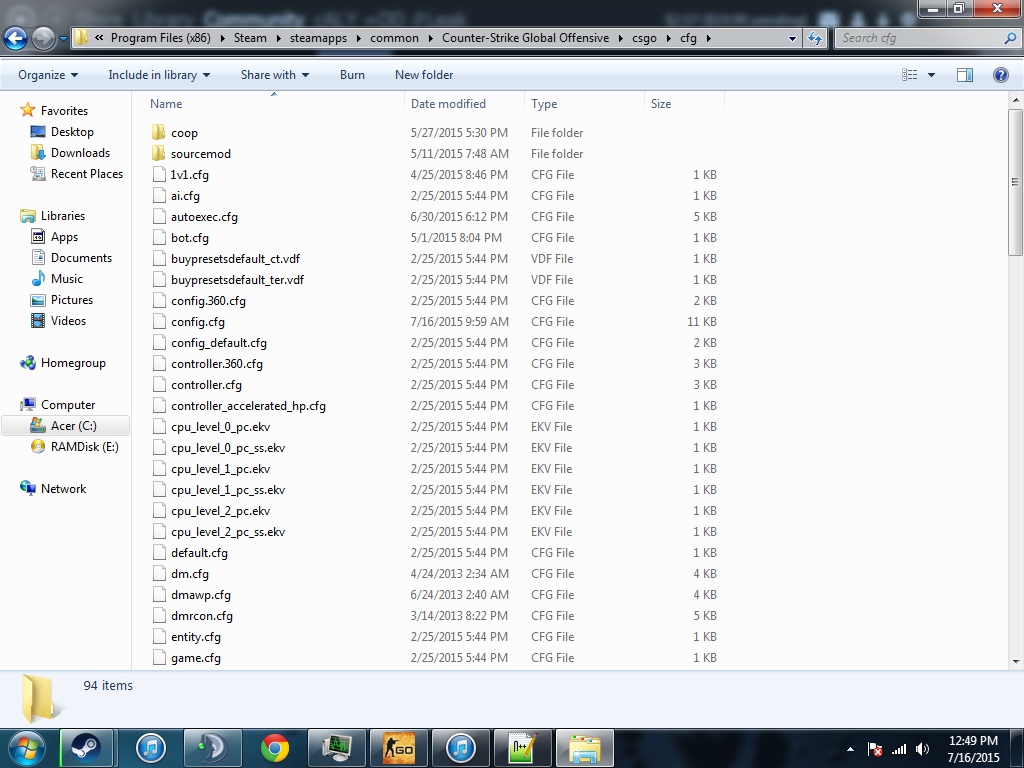1024x768 pixels.
Task: Open the Videos library
Action: (x=68, y=321)
